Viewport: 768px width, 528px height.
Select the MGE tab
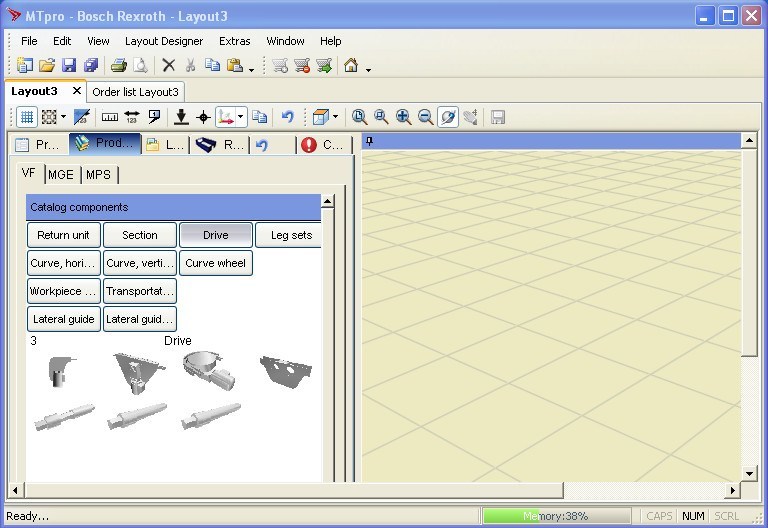coord(61,174)
